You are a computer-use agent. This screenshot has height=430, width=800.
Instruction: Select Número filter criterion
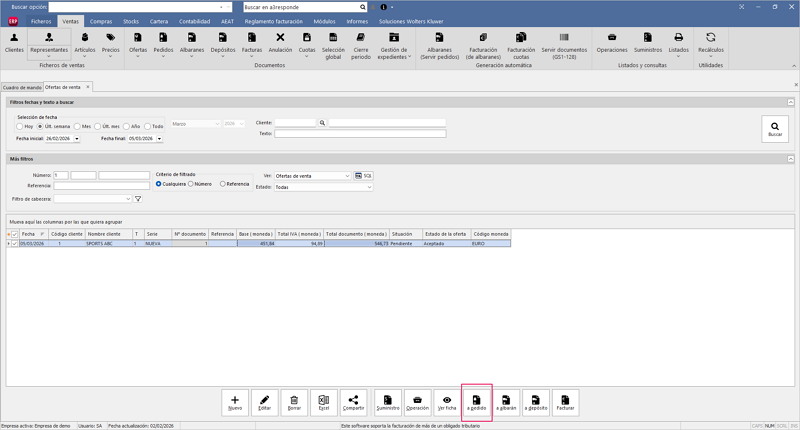pyautogui.click(x=191, y=184)
